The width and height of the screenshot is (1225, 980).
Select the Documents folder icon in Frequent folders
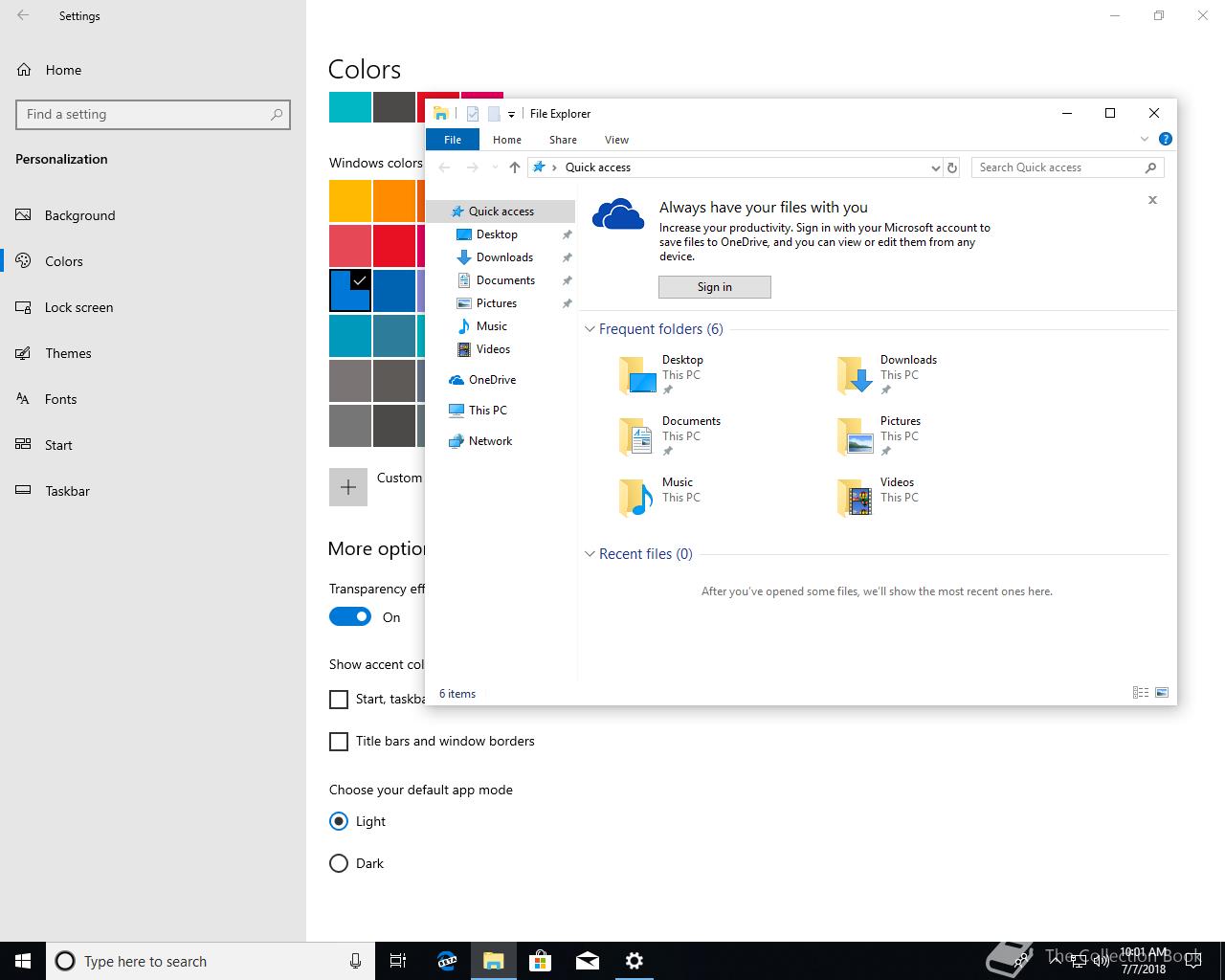[x=637, y=436]
